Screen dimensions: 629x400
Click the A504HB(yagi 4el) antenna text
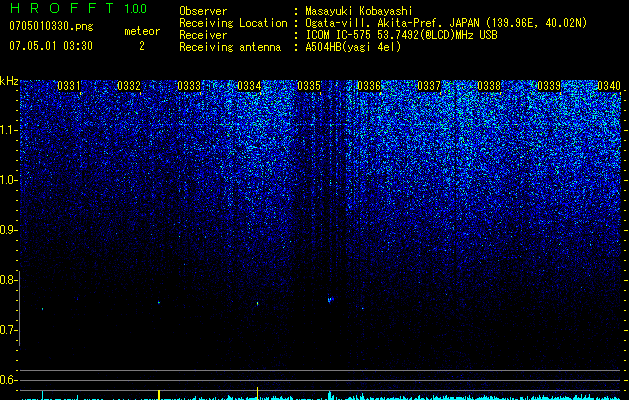[353, 47]
